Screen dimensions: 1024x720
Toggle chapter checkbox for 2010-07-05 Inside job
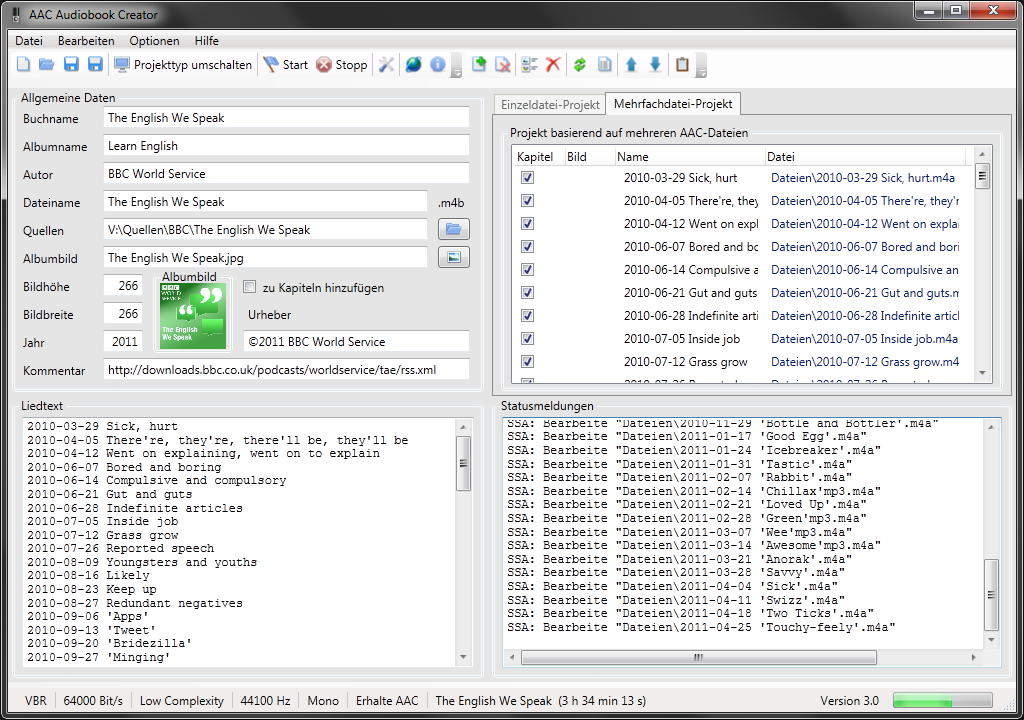point(528,338)
